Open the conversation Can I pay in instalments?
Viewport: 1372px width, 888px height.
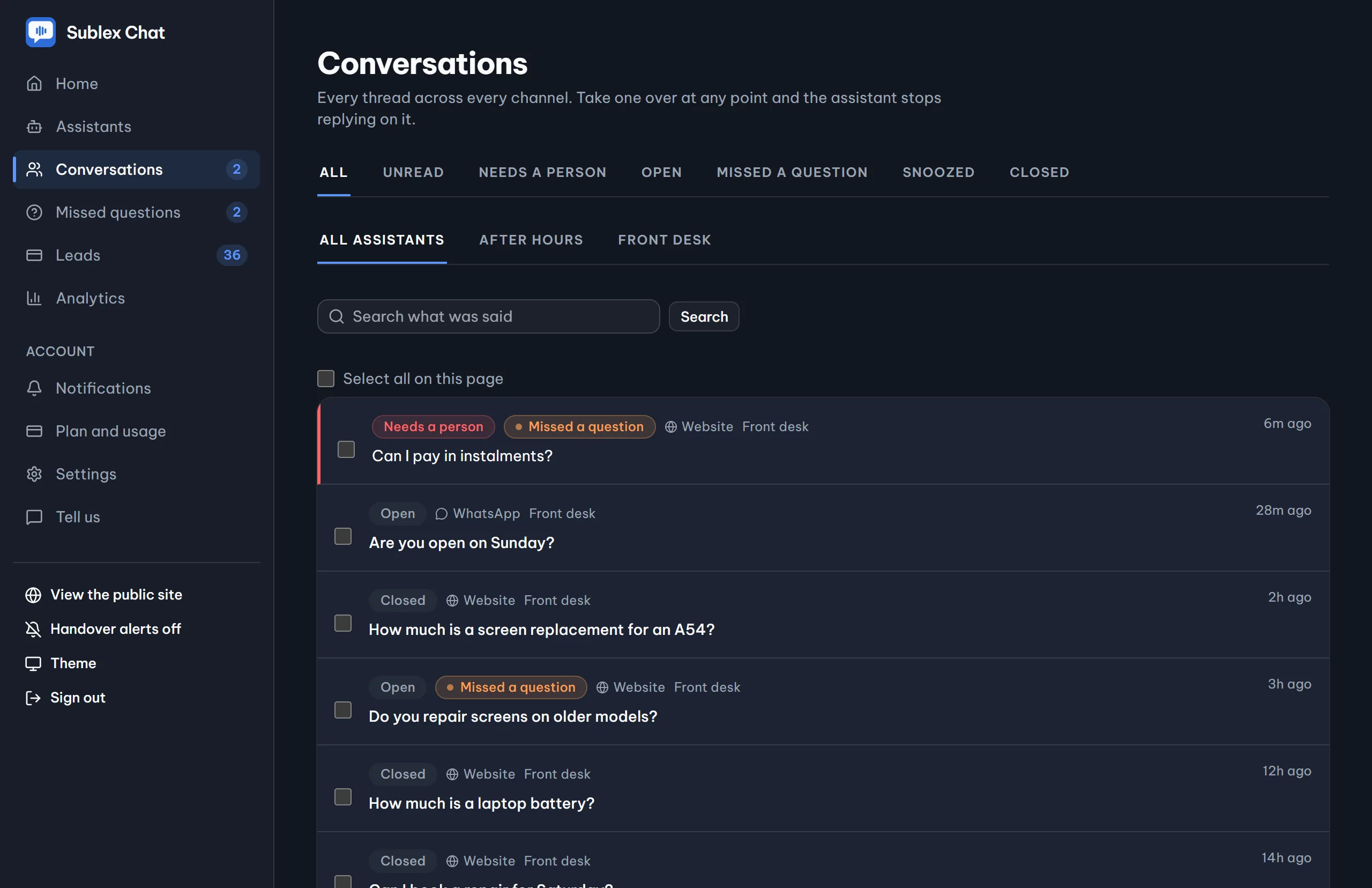coord(462,456)
